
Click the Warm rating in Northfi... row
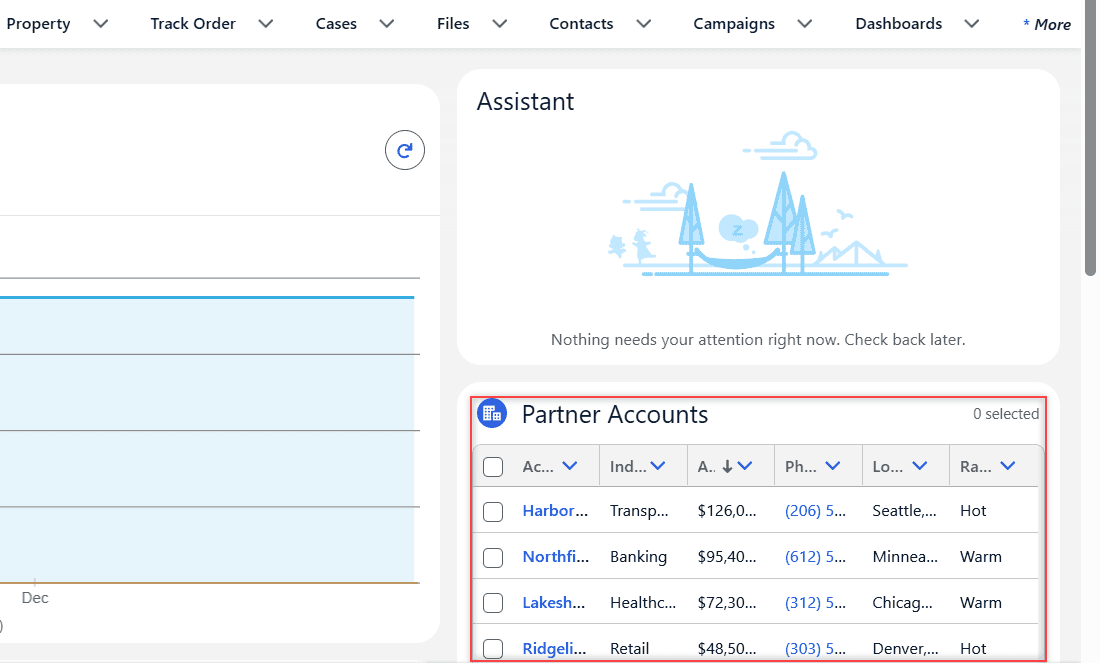[981, 556]
